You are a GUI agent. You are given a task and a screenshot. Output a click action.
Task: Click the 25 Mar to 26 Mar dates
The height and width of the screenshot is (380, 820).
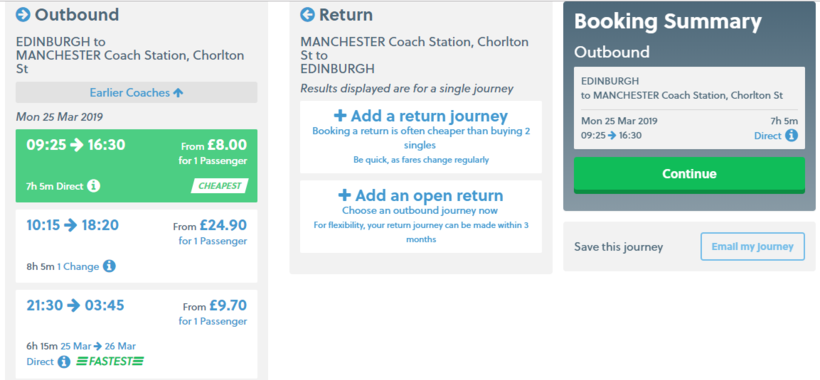click(98, 346)
